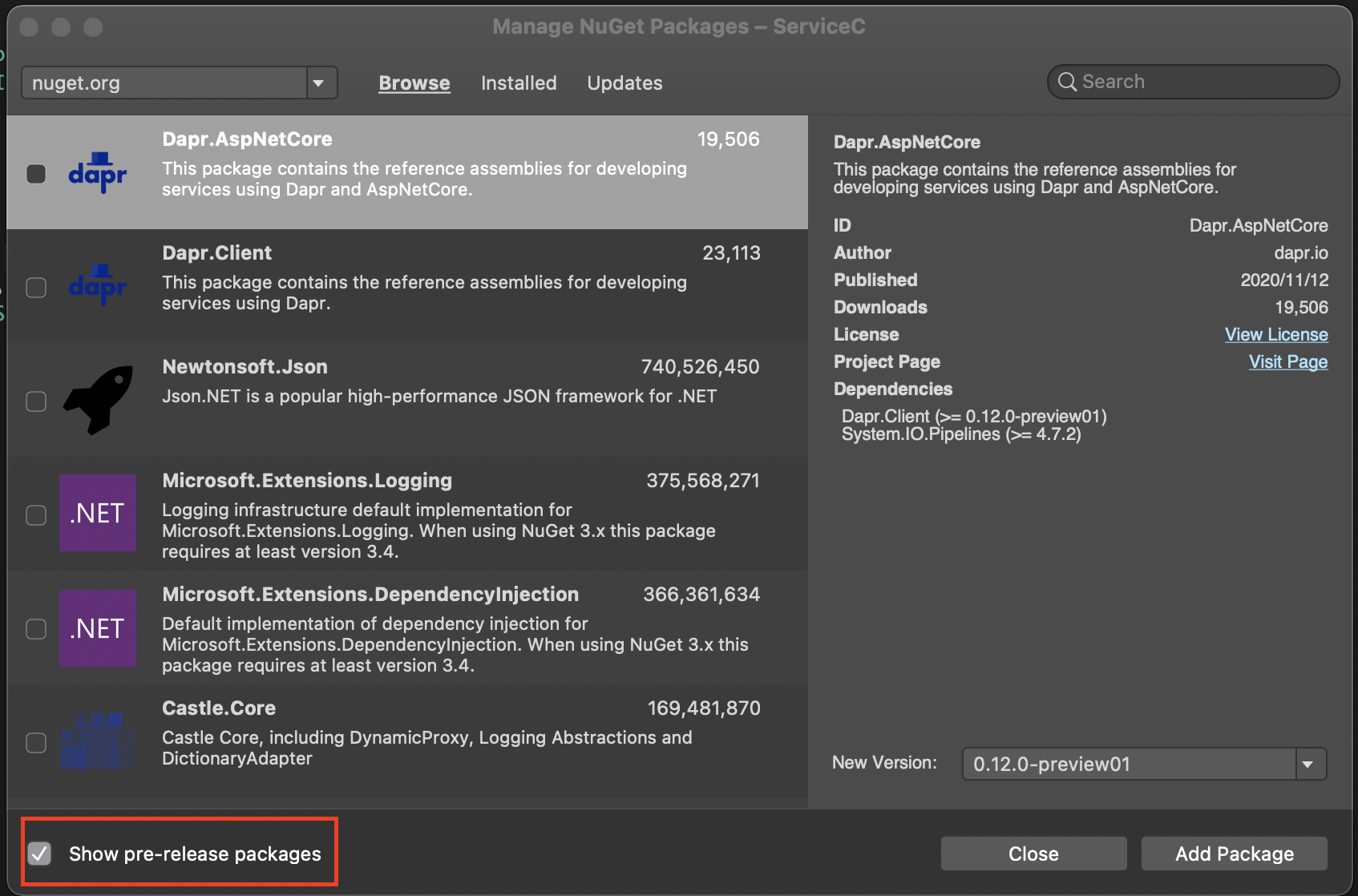Image resolution: width=1358 pixels, height=896 pixels.
Task: Click the Dapr.Client package dapr logo
Action: tap(98, 285)
